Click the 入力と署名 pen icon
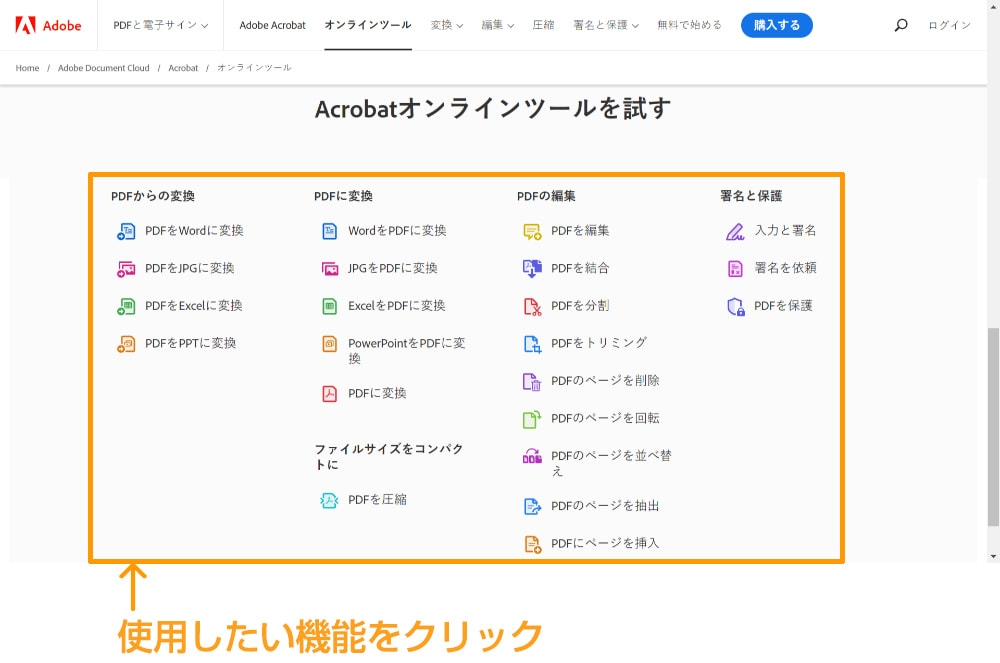The image size is (1000, 663). (735, 231)
